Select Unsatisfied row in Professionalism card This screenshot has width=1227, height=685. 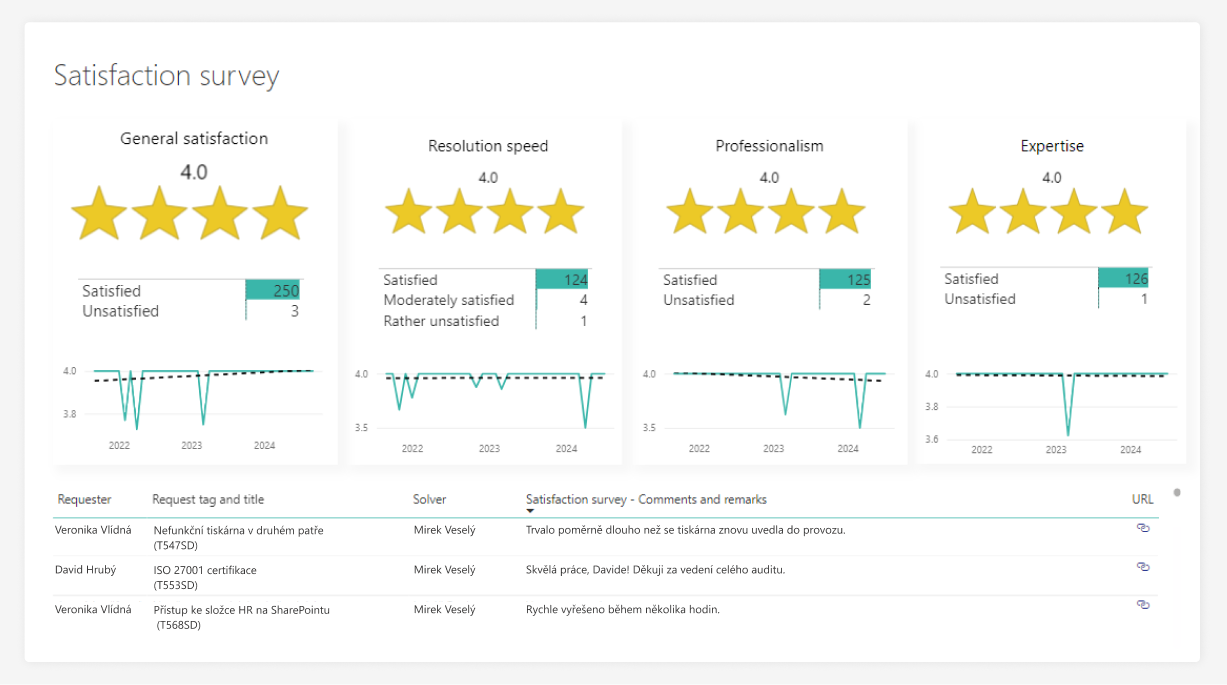click(x=699, y=300)
